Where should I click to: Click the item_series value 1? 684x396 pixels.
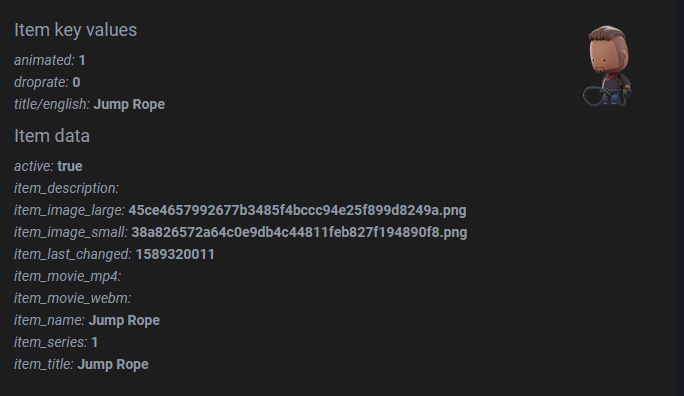[x=95, y=342]
